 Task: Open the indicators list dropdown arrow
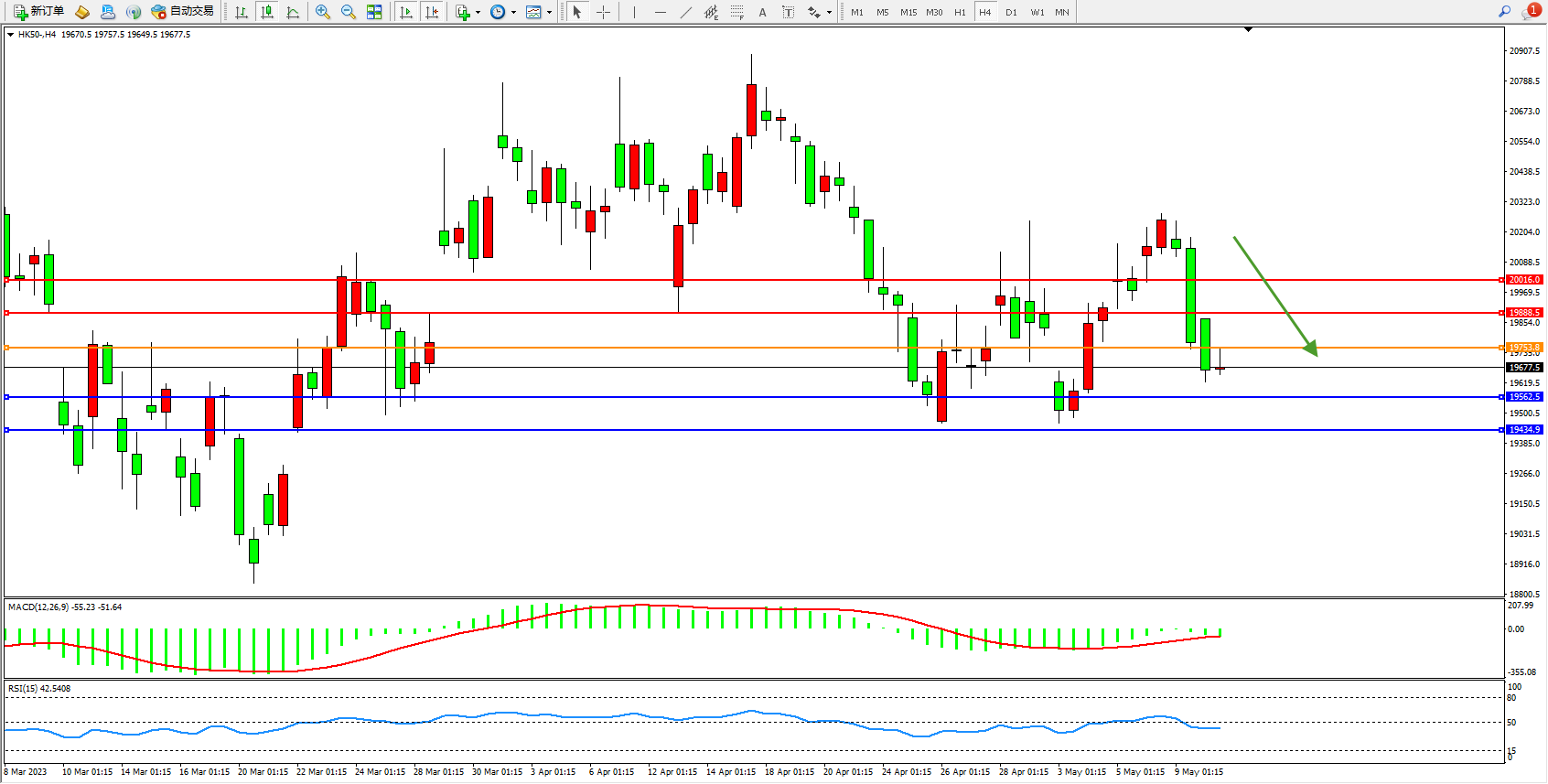pyautogui.click(x=478, y=12)
